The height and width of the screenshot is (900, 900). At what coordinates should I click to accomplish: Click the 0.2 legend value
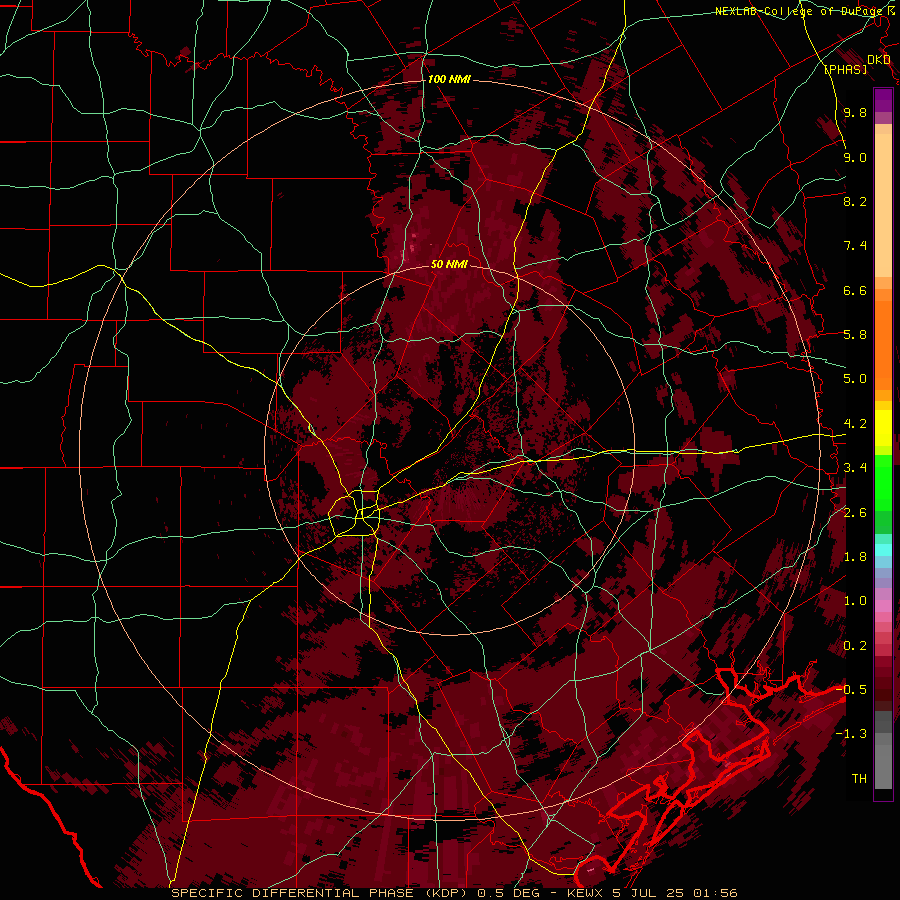pyautogui.click(x=855, y=646)
